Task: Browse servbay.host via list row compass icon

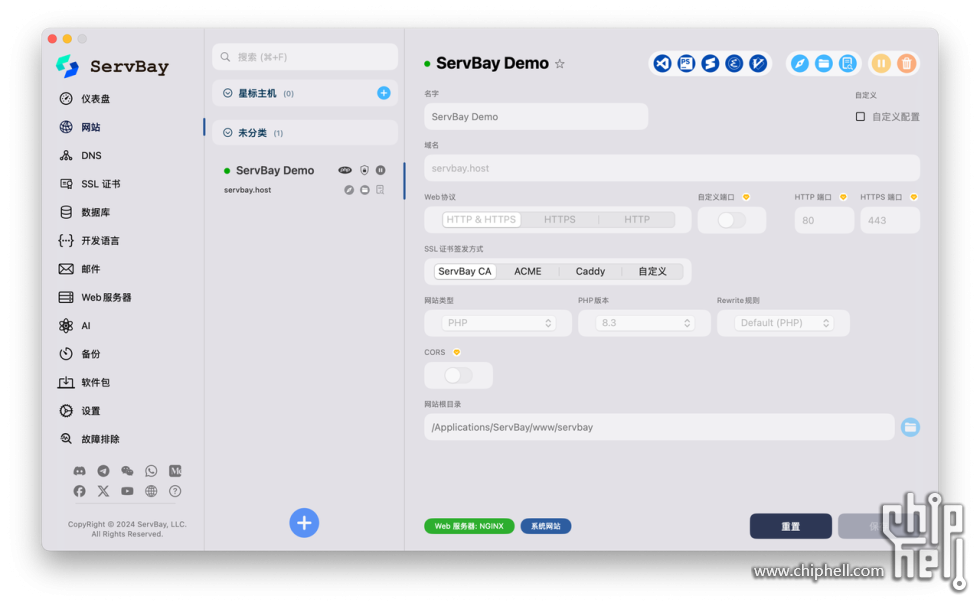Action: [x=349, y=190]
